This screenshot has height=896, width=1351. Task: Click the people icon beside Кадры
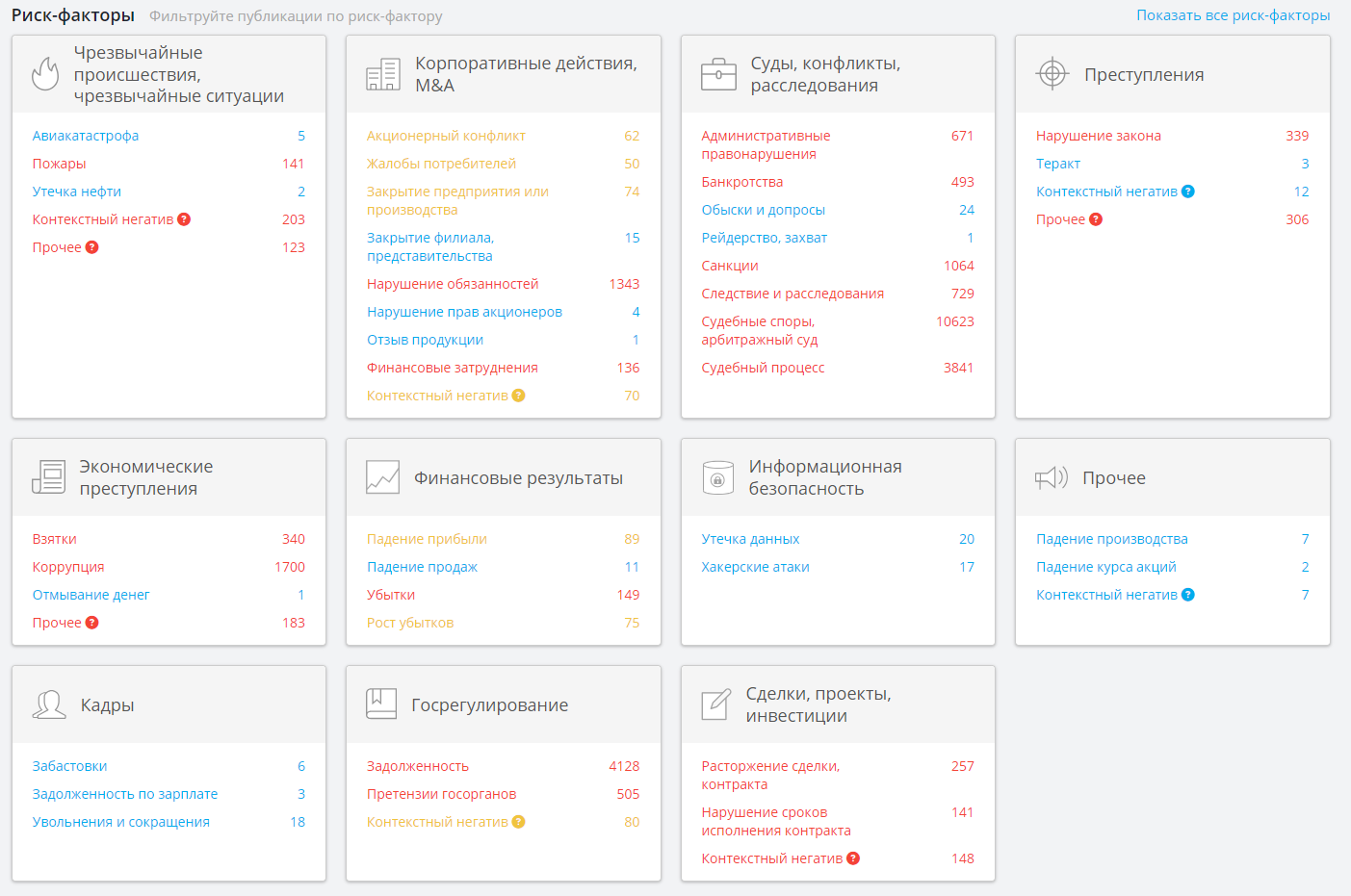click(49, 704)
